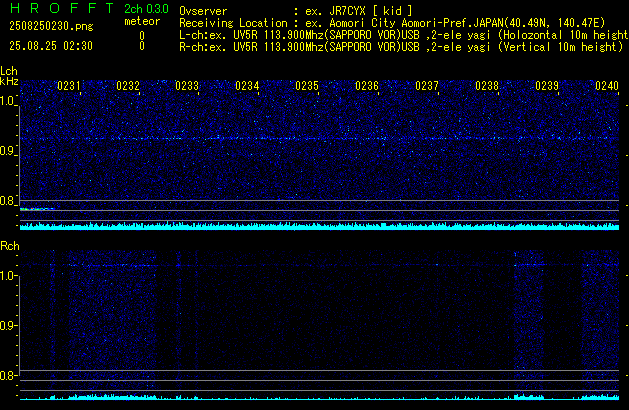Click the Rch 0.8 kHz axis label
Viewport: 629px width, 410px height.
coord(7,375)
